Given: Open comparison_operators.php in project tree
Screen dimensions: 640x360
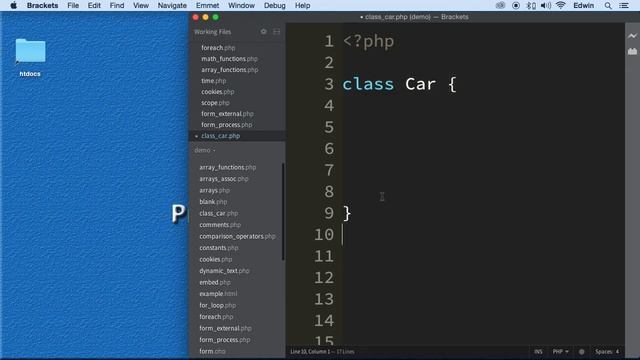Looking at the screenshot, I should click(237, 236).
